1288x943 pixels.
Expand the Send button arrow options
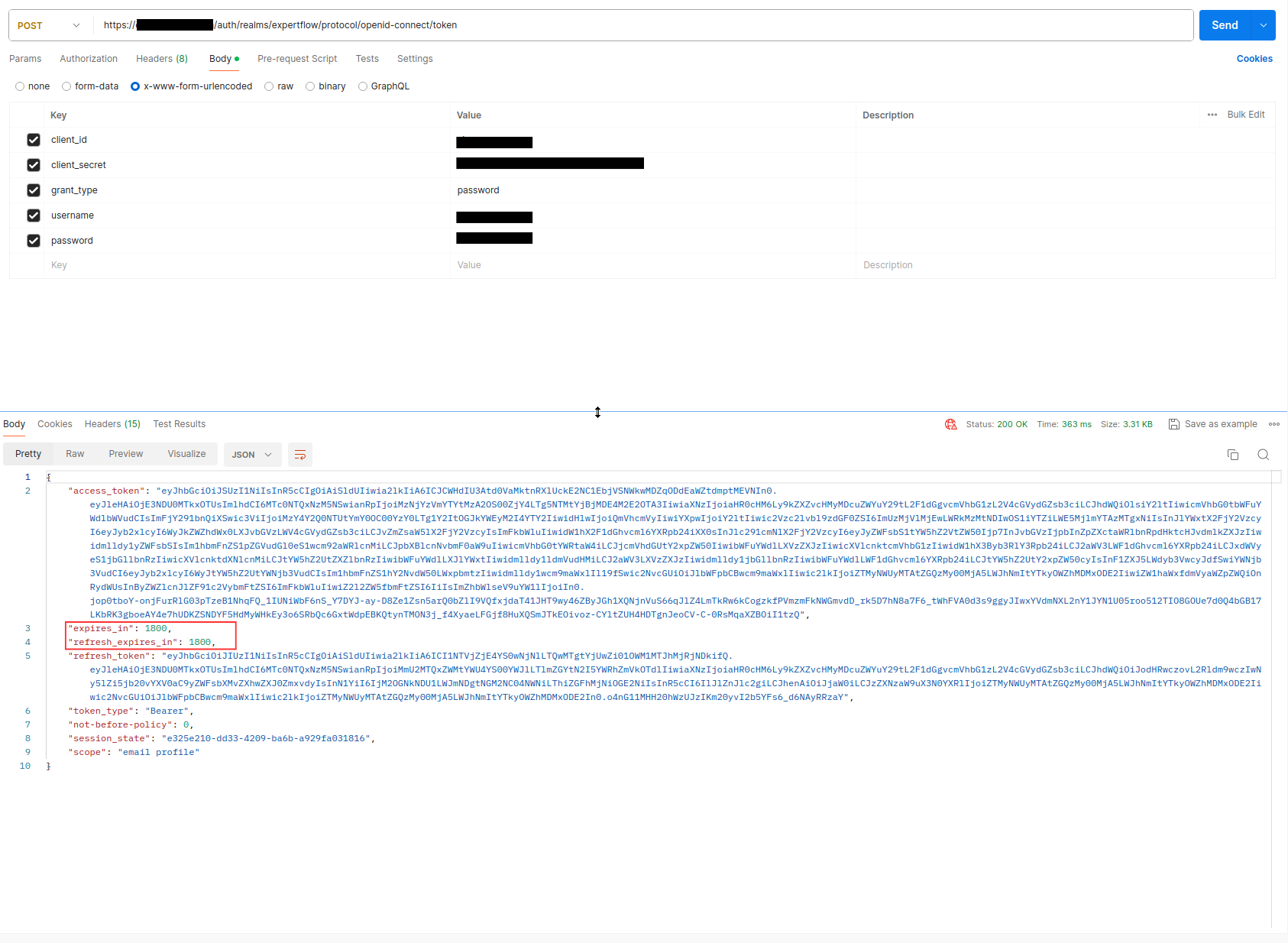[x=1263, y=25]
